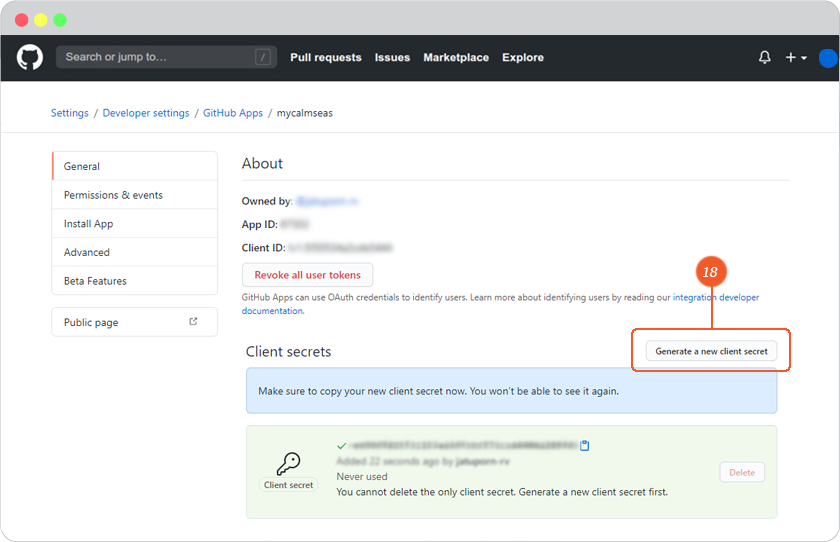Click the slash shortcut icon in search
The width and height of the screenshot is (840, 542).
tap(262, 57)
